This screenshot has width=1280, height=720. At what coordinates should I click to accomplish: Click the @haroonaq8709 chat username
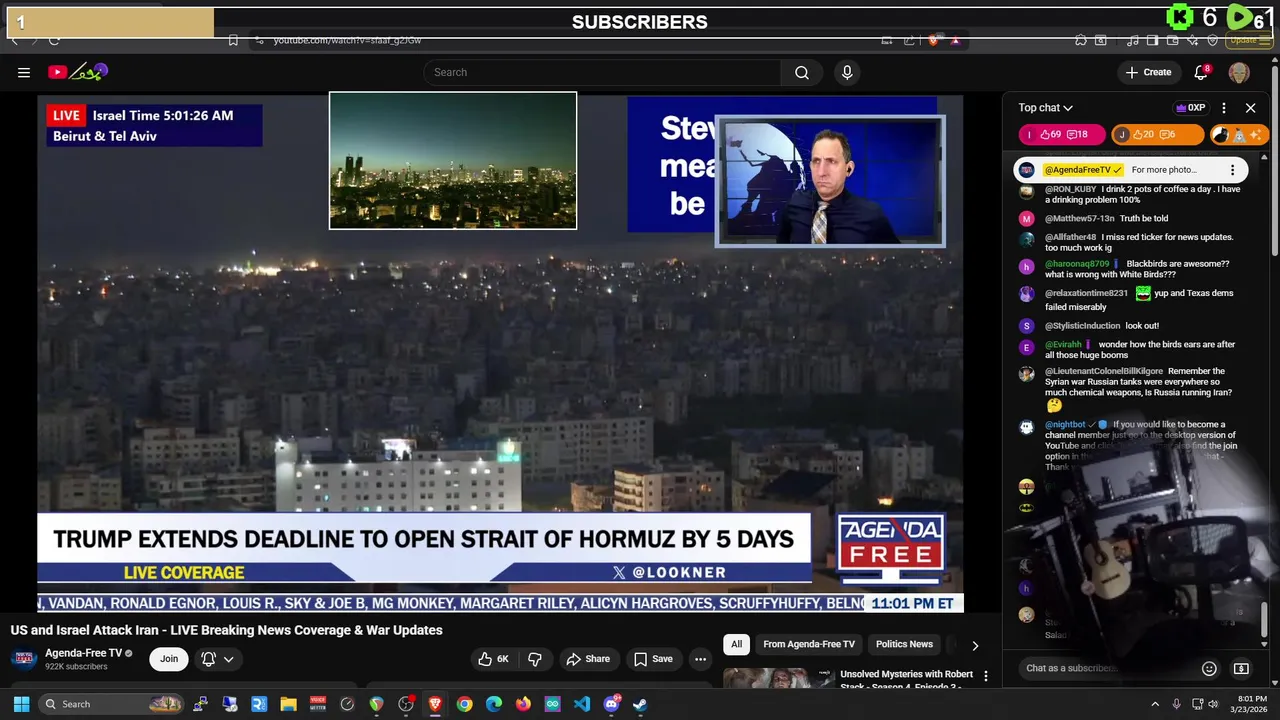pos(1077,264)
